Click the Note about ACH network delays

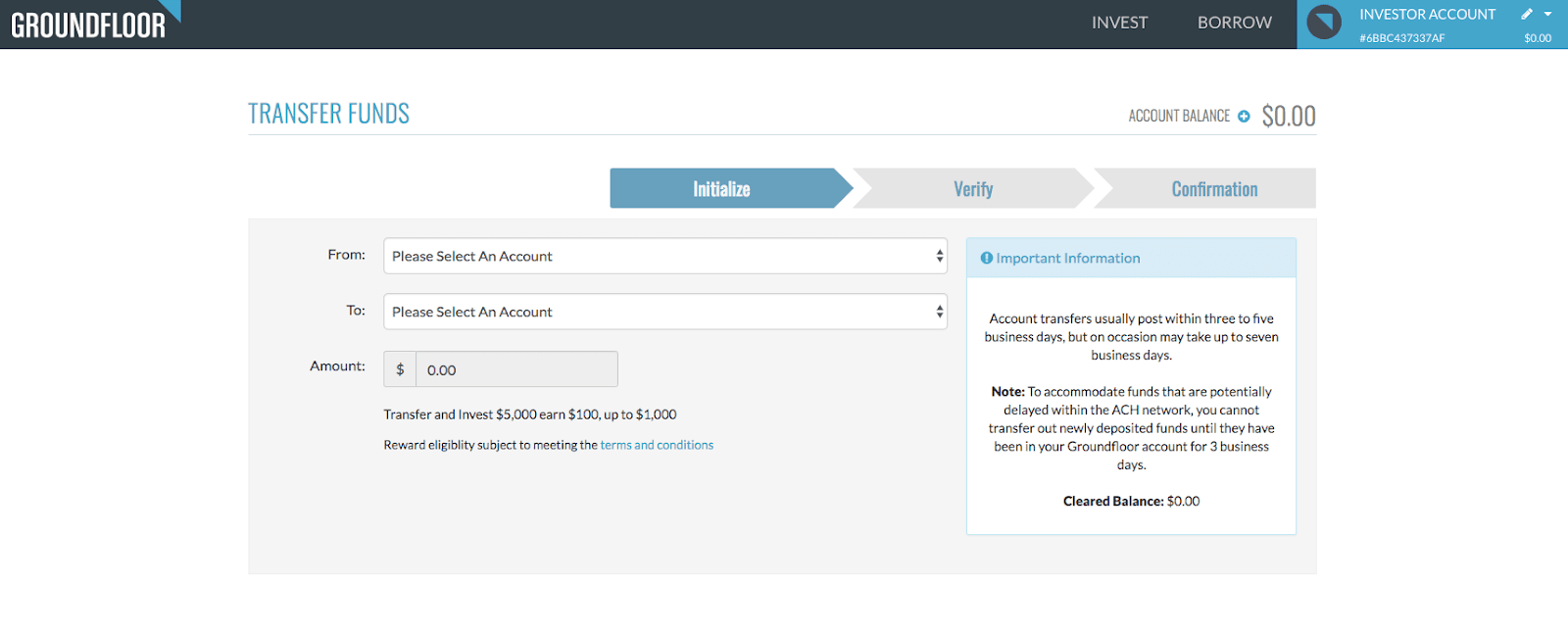[1132, 428]
